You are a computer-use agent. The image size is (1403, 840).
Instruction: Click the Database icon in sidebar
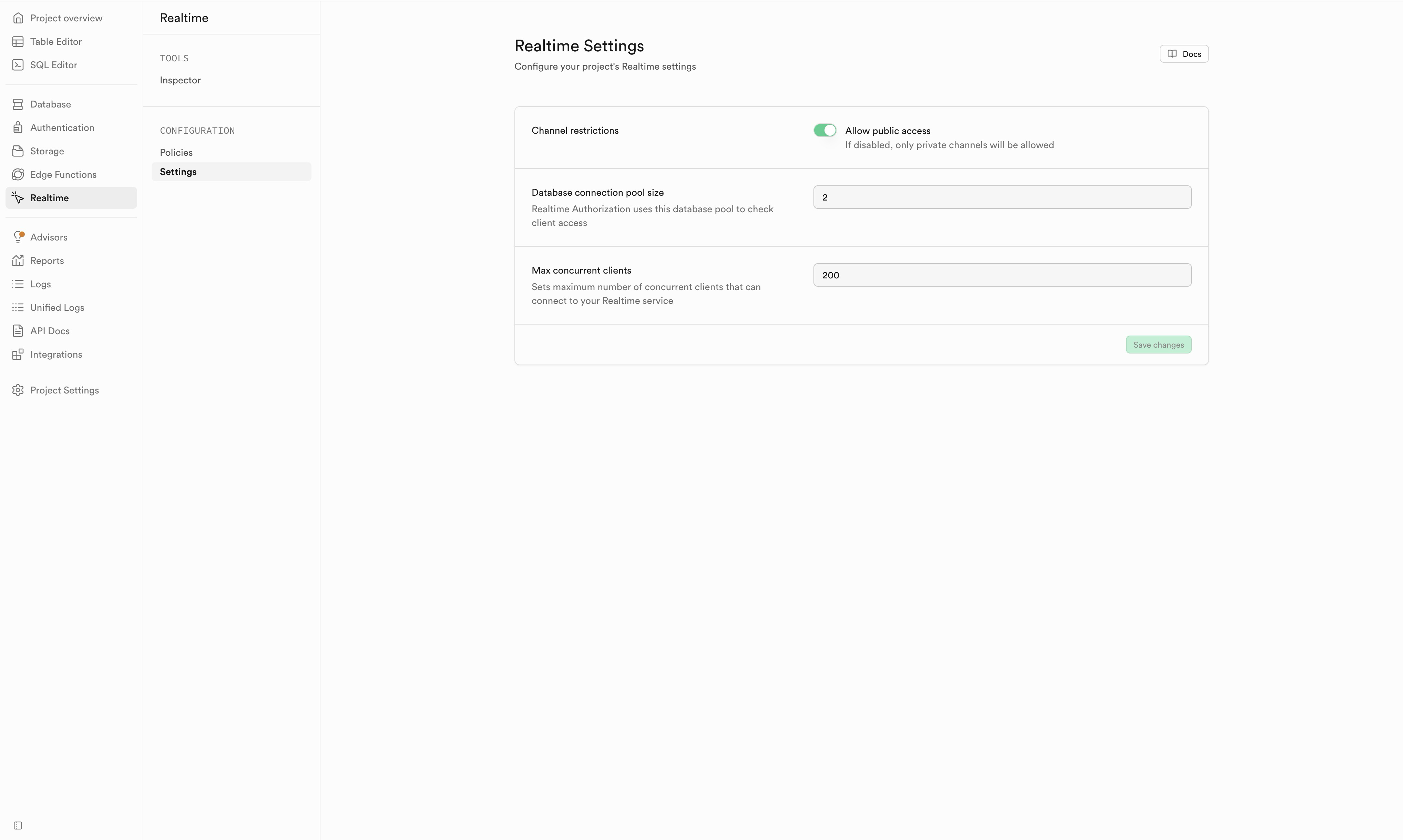click(18, 104)
